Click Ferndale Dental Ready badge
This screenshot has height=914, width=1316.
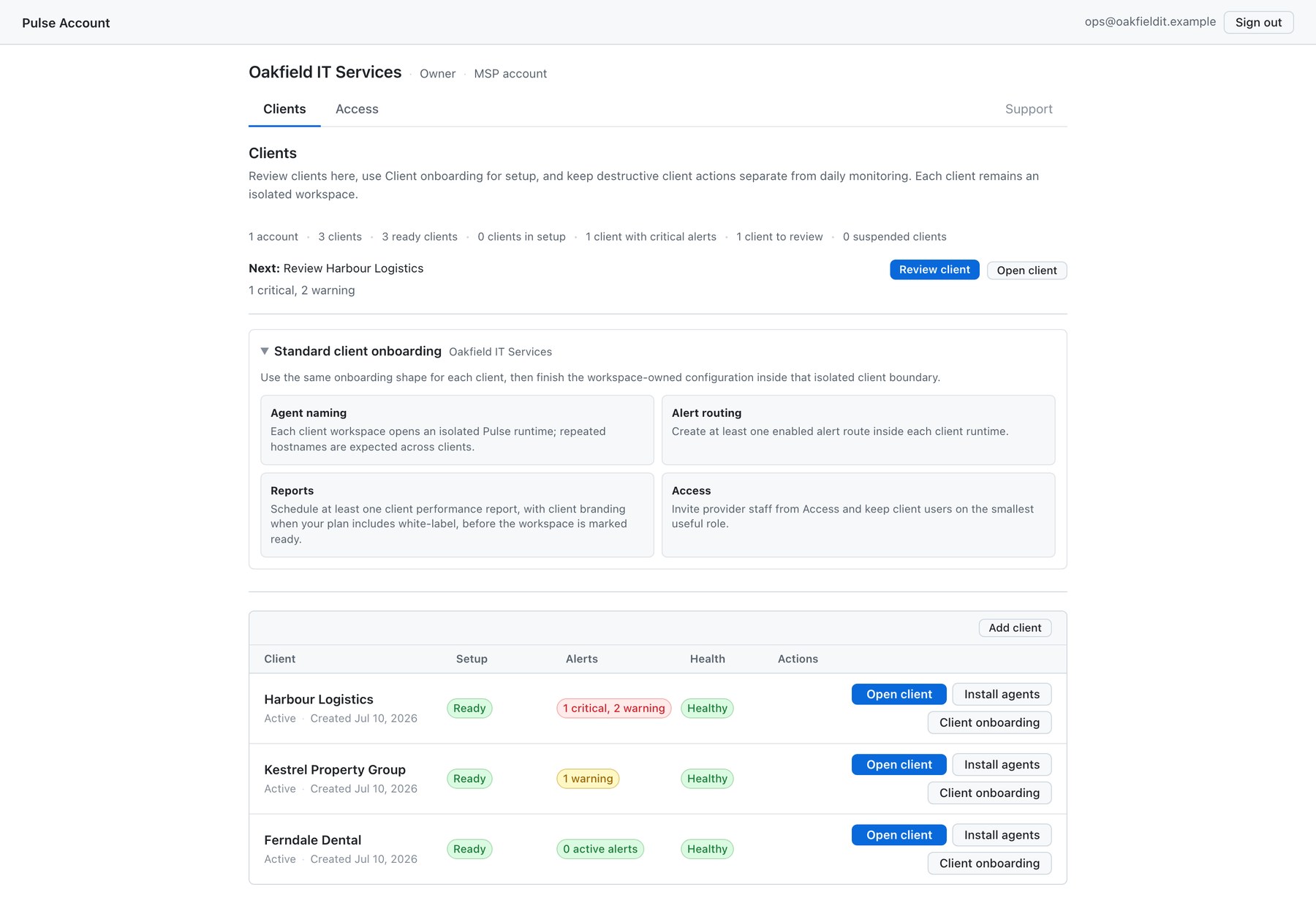(x=469, y=849)
